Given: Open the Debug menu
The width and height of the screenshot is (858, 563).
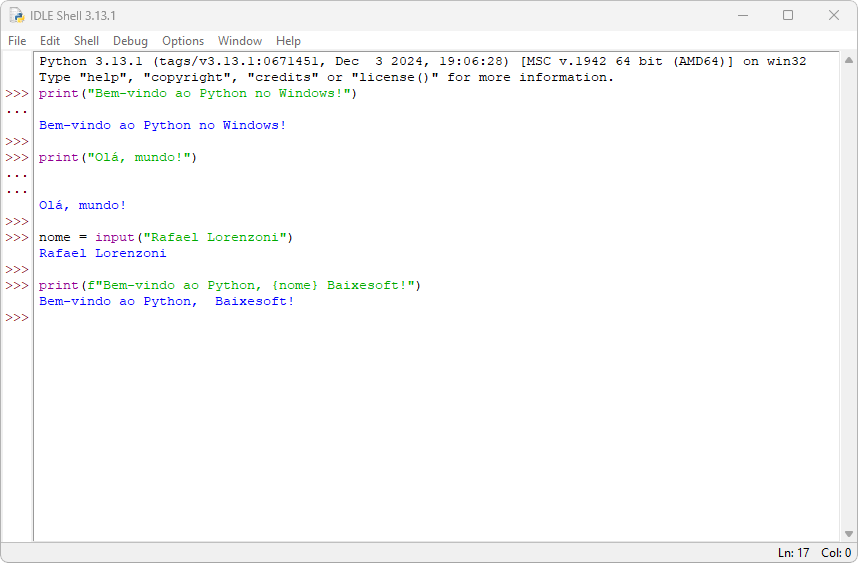Looking at the screenshot, I should pyautogui.click(x=130, y=41).
